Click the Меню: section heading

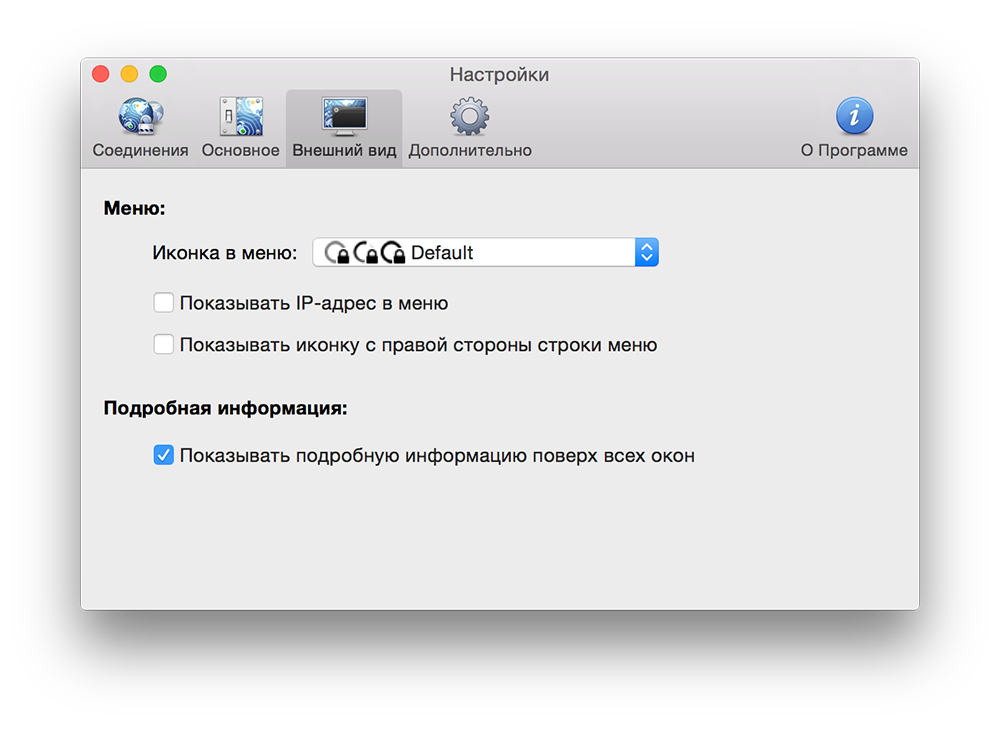(x=135, y=208)
